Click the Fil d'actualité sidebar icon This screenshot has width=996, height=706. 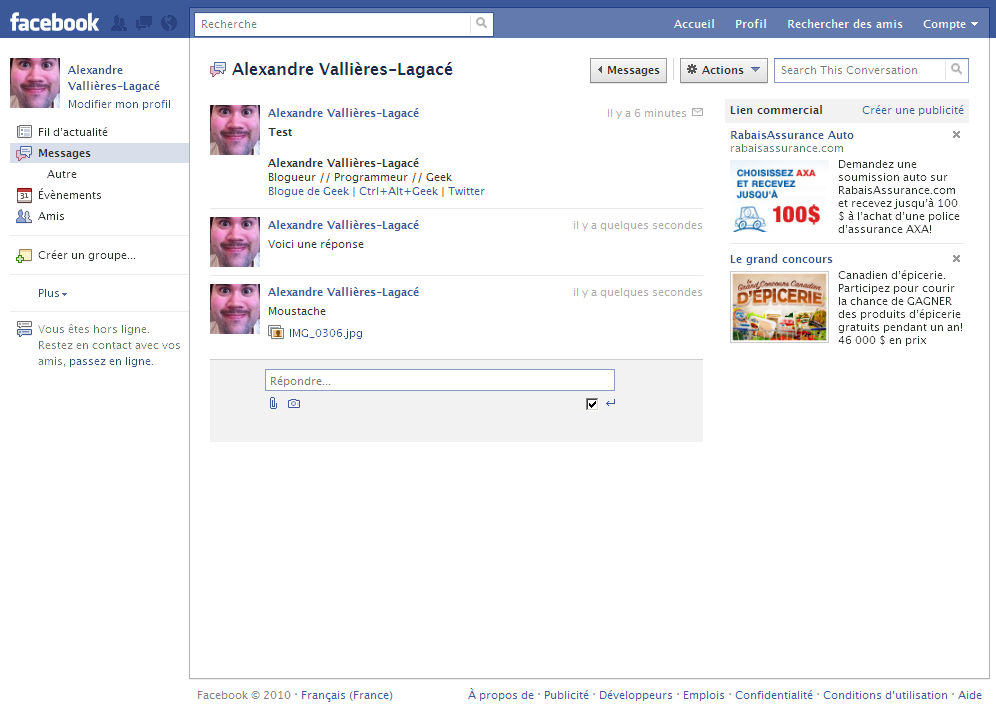click(x=24, y=132)
